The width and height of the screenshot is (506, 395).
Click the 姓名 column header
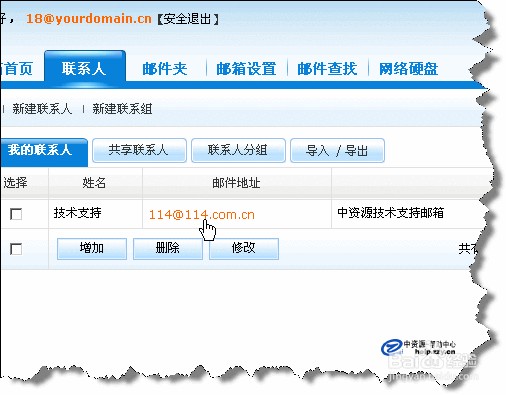tap(94, 183)
